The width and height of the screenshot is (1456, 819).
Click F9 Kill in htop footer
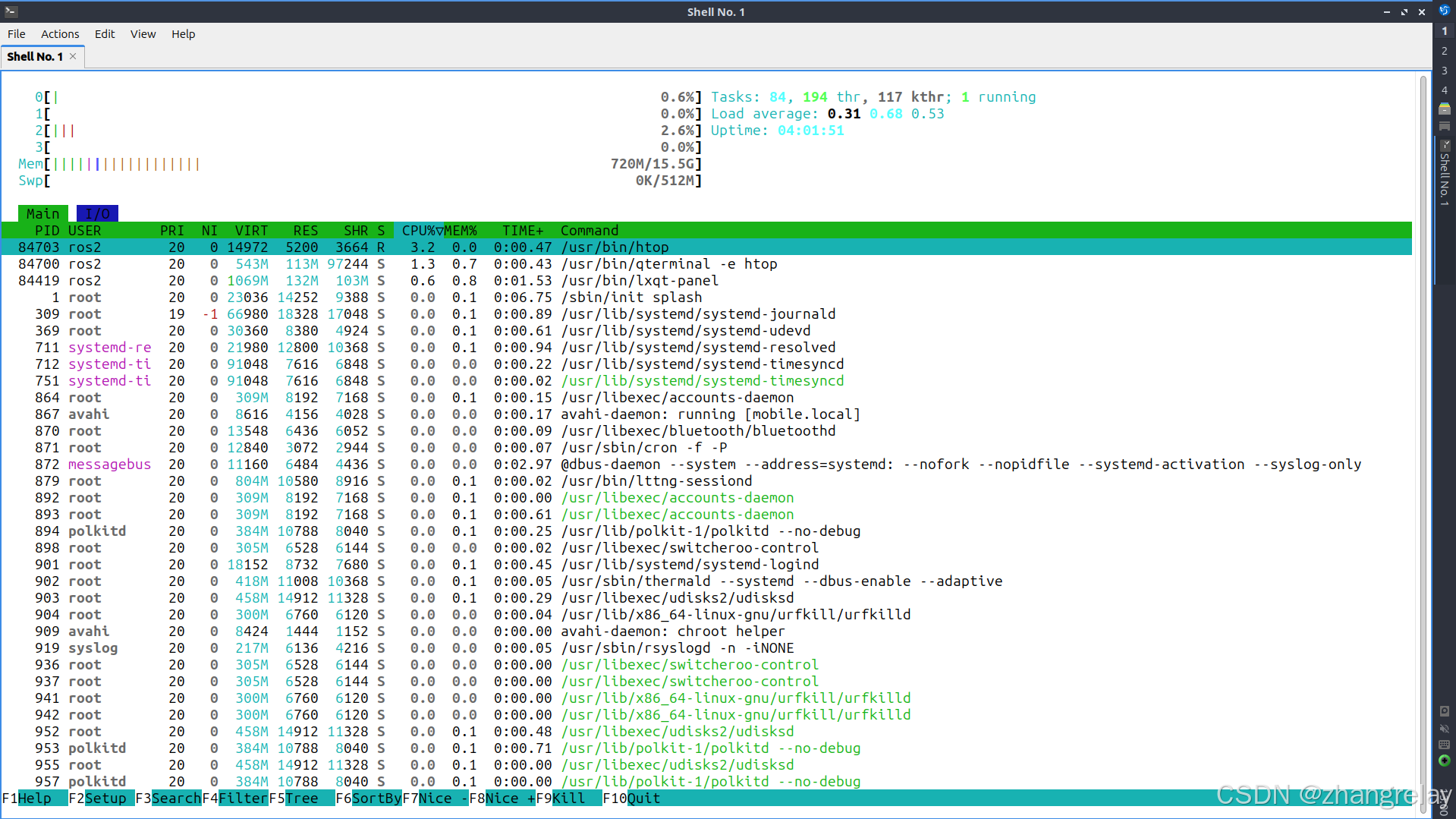coord(569,799)
